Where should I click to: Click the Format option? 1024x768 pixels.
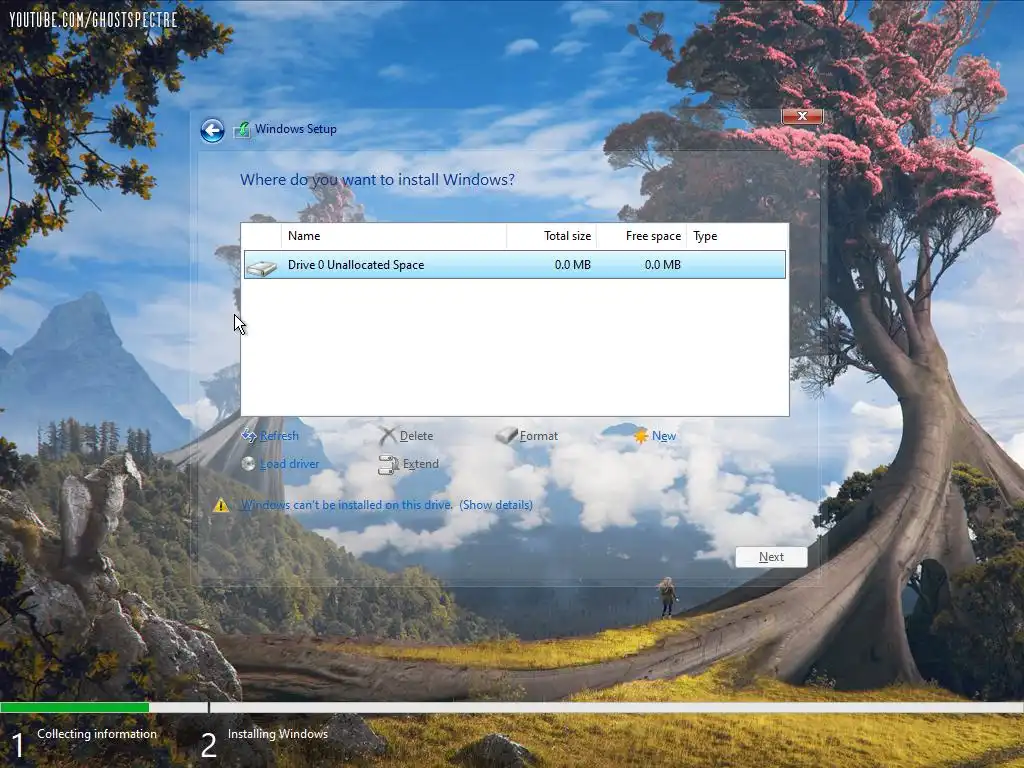(539, 436)
